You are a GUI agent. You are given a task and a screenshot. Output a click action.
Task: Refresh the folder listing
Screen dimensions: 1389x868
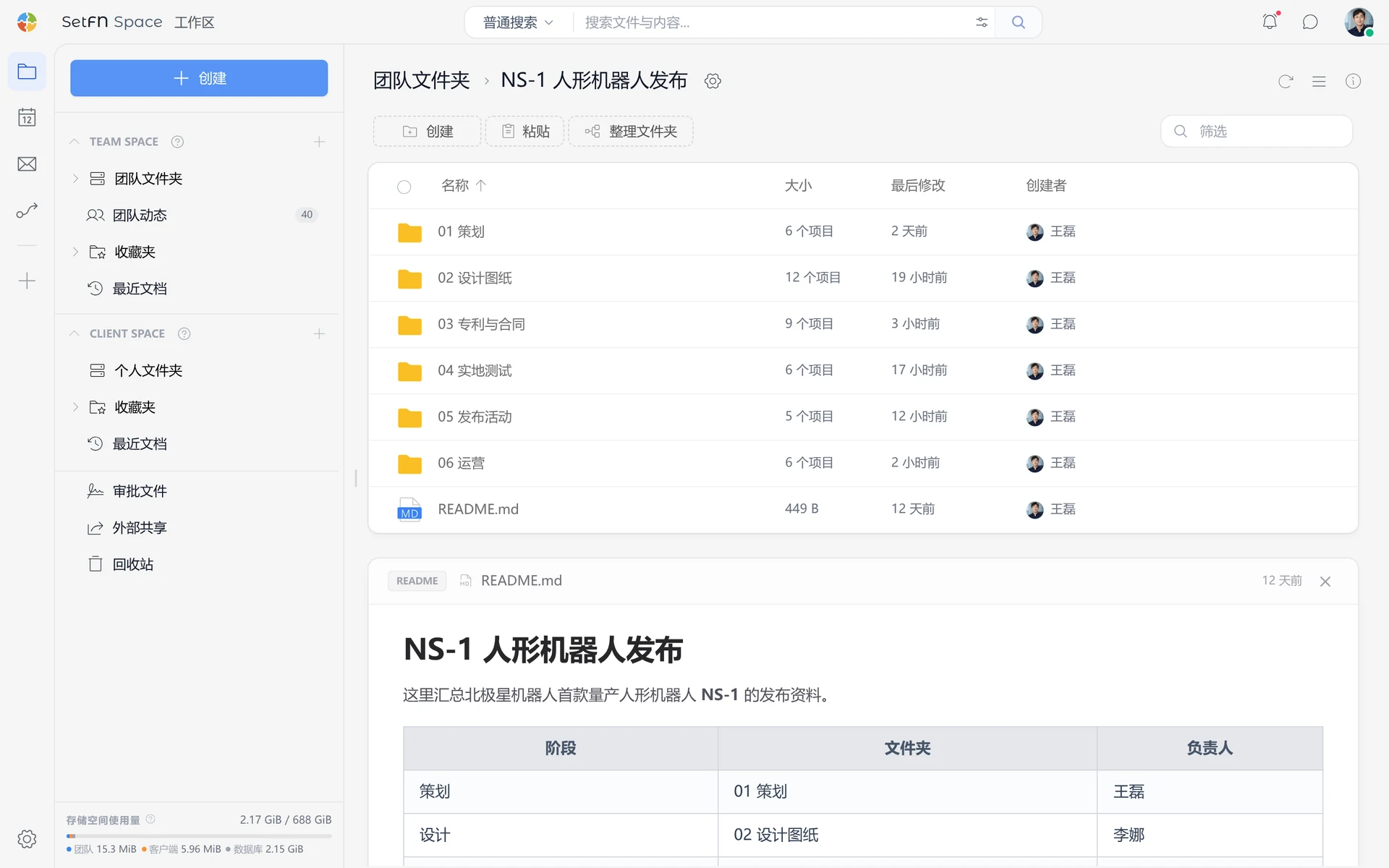tap(1286, 81)
